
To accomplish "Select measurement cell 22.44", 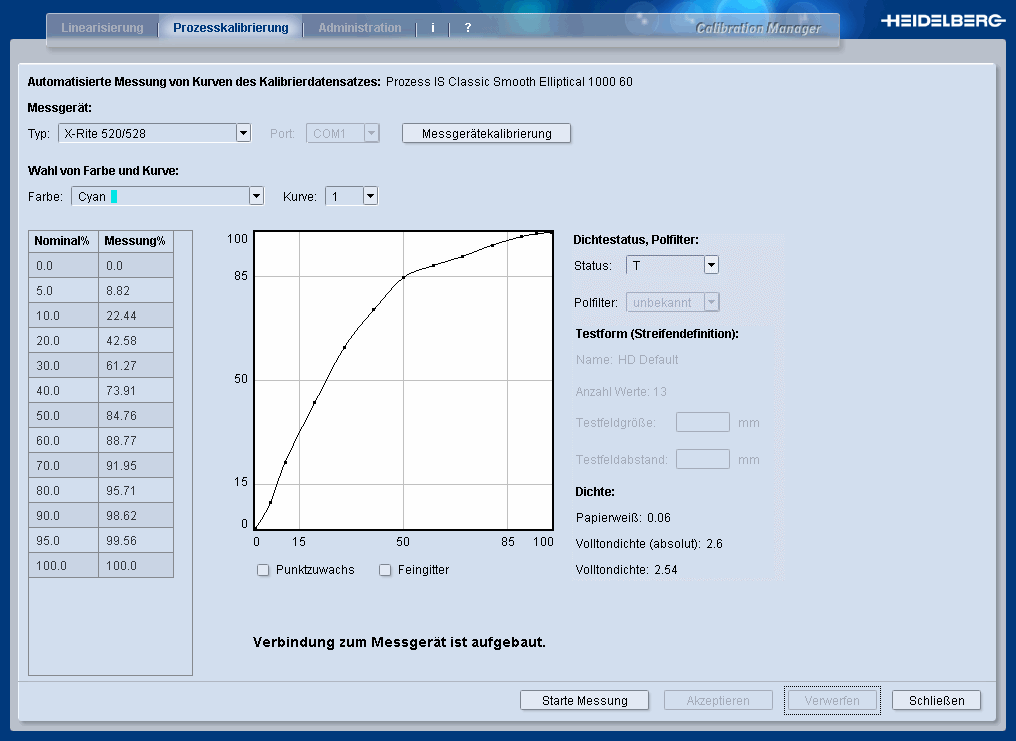I will [135, 315].
